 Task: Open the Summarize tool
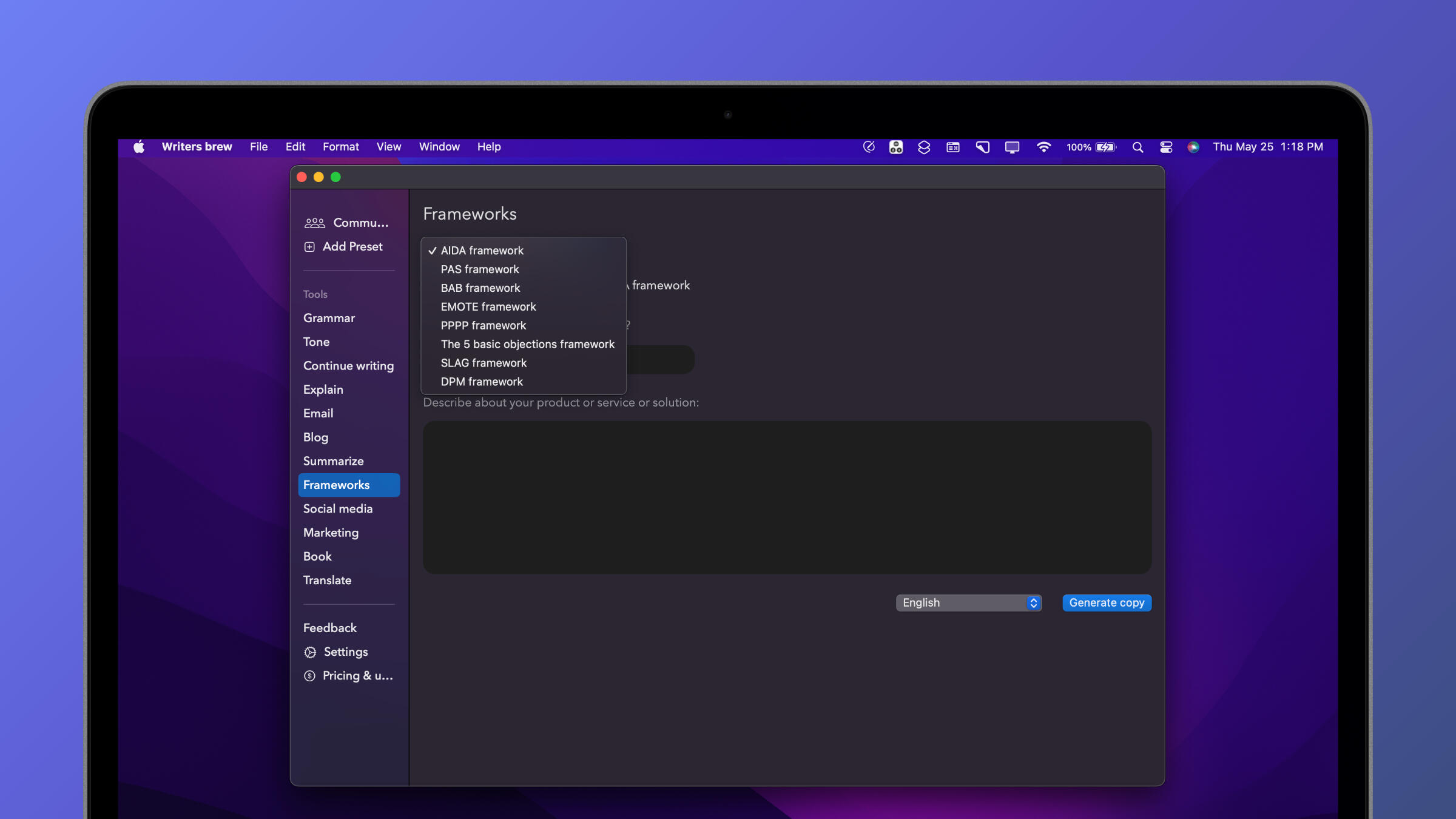[x=349, y=461]
